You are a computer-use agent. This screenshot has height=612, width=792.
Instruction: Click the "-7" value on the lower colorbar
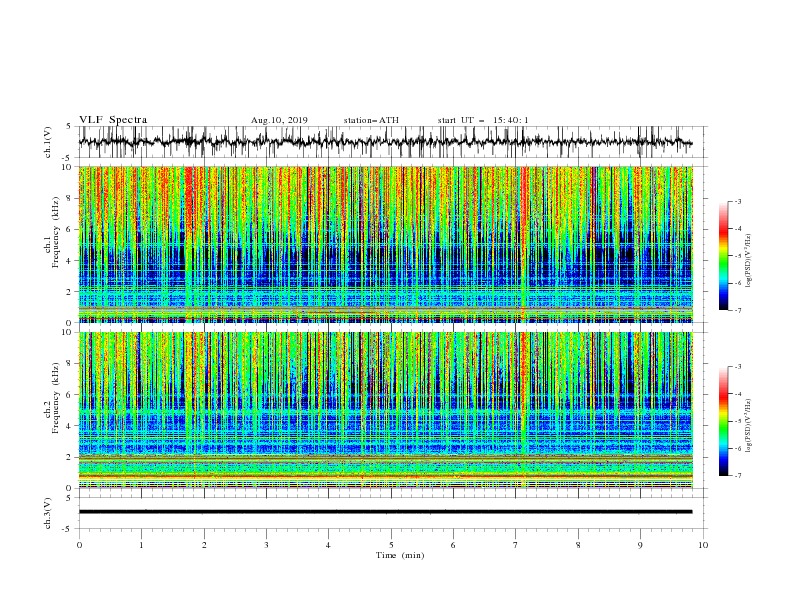(737, 475)
